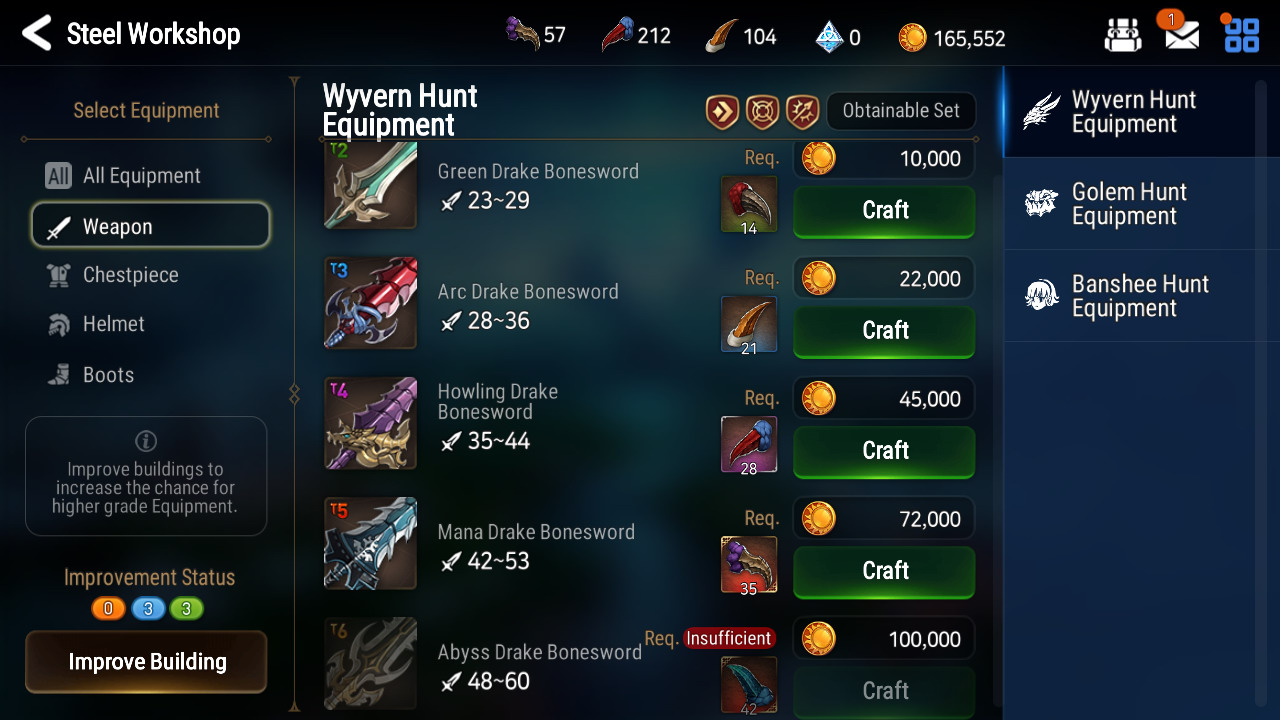Screen dimensions: 1280x720
Task: Tap the information icon about improving buildings
Action: (146, 441)
